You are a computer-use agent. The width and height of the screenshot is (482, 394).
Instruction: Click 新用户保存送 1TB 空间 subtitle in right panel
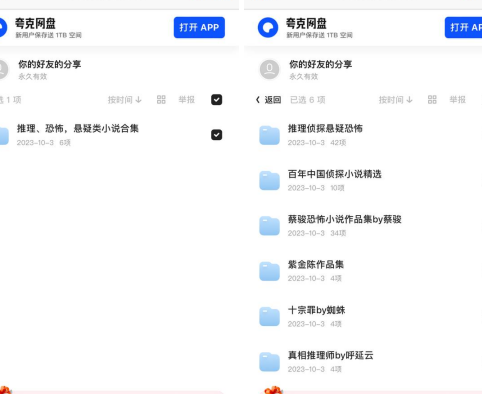click(x=319, y=35)
